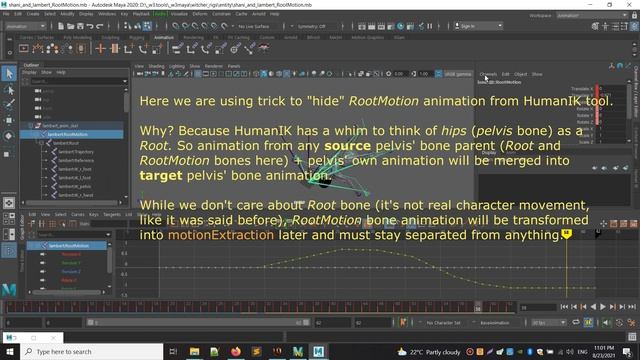Toggle the loop playback button

(576, 322)
